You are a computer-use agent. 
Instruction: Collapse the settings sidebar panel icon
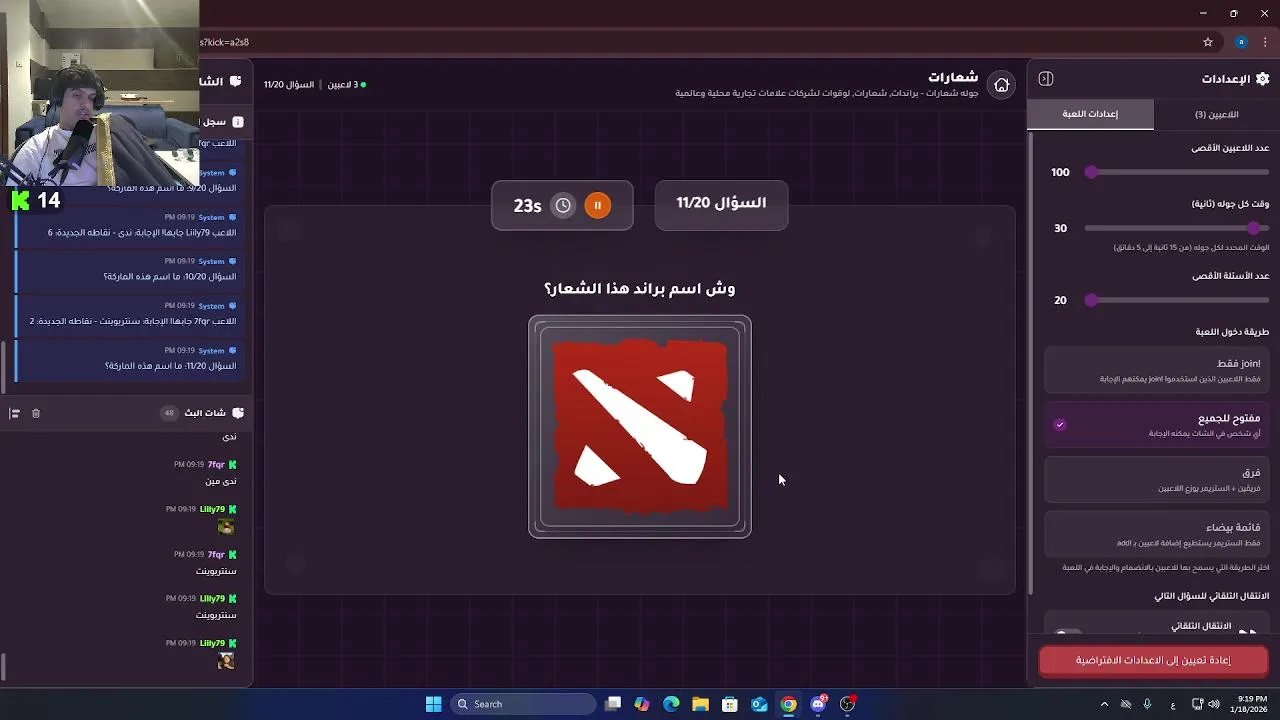click(x=1046, y=79)
